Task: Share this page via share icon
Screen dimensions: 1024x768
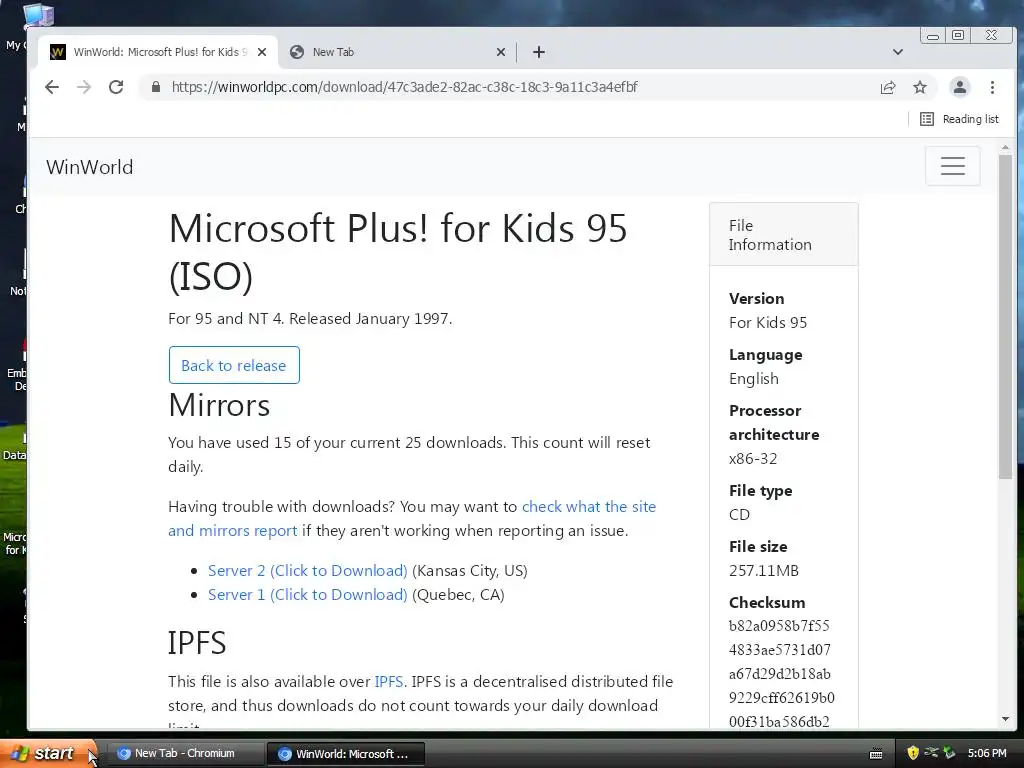Action: (x=888, y=88)
